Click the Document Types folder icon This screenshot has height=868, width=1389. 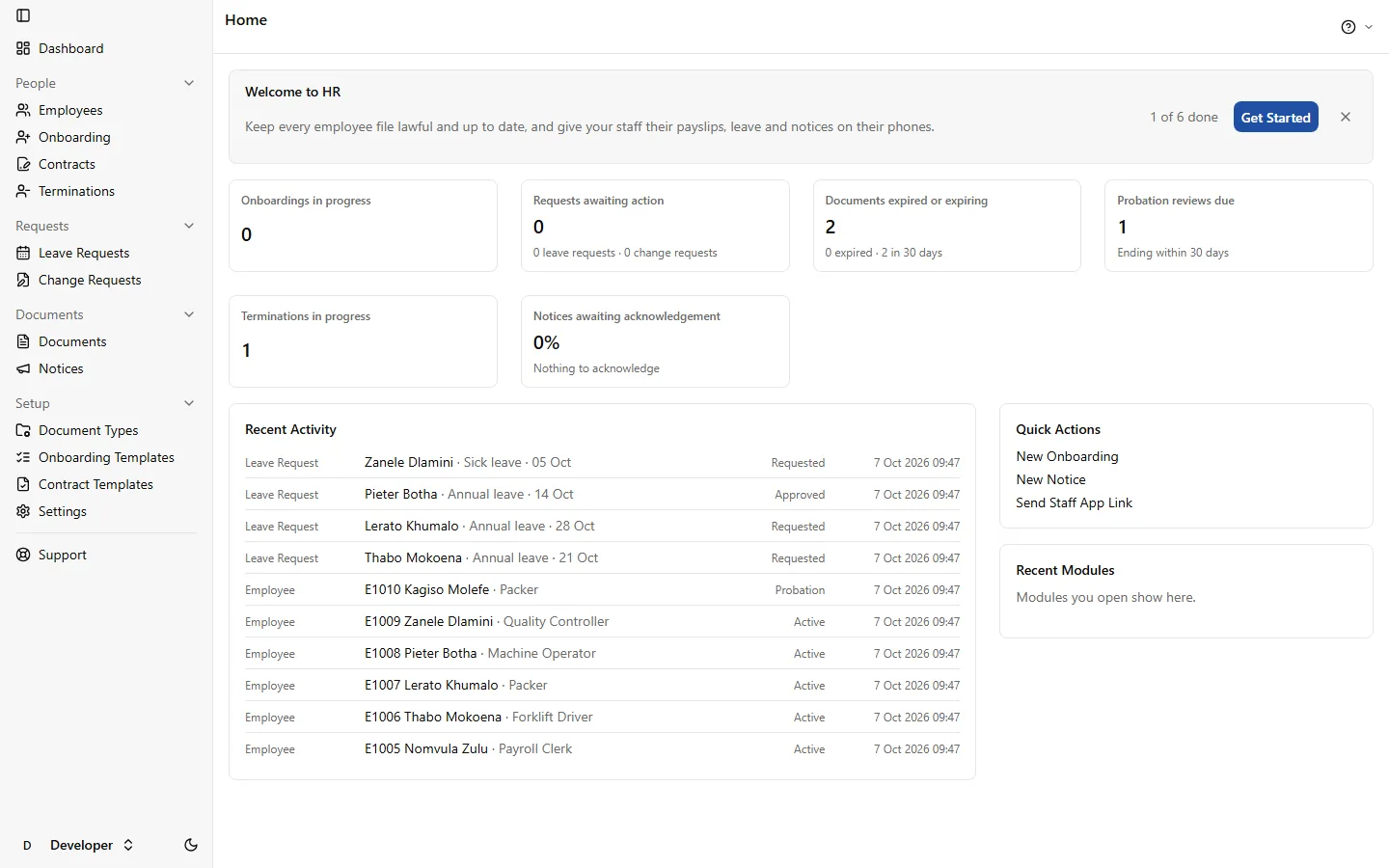(23, 430)
